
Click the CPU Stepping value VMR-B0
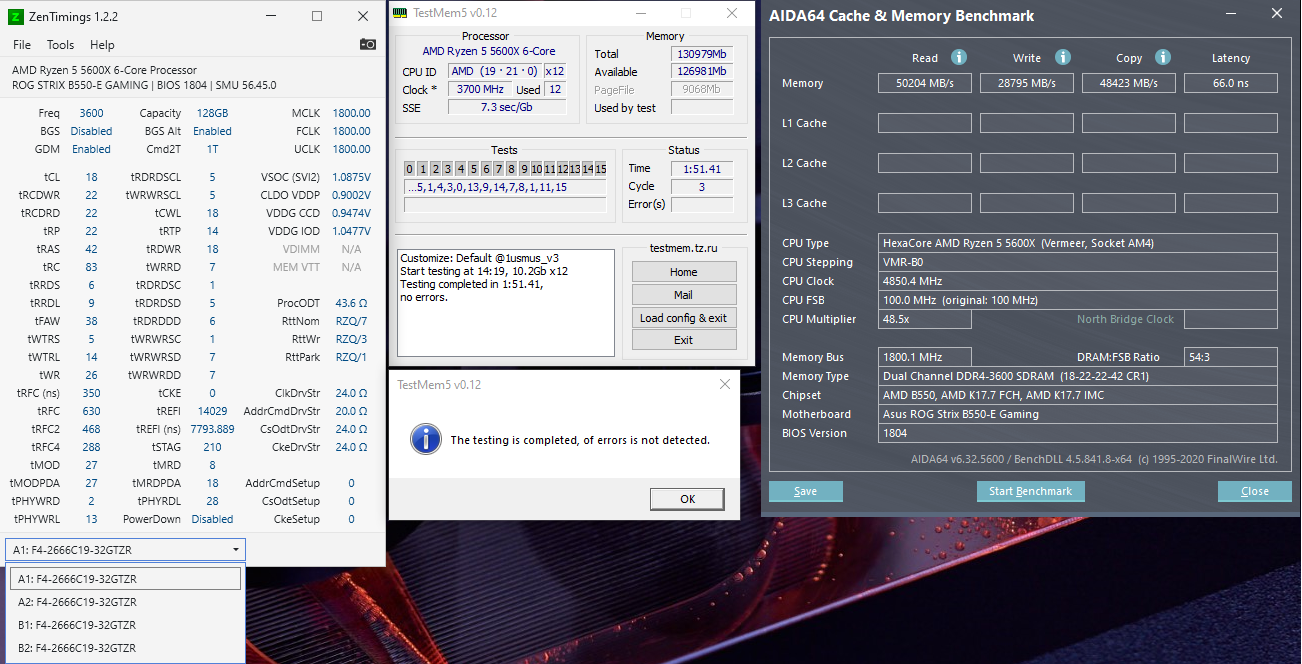click(x=1078, y=262)
